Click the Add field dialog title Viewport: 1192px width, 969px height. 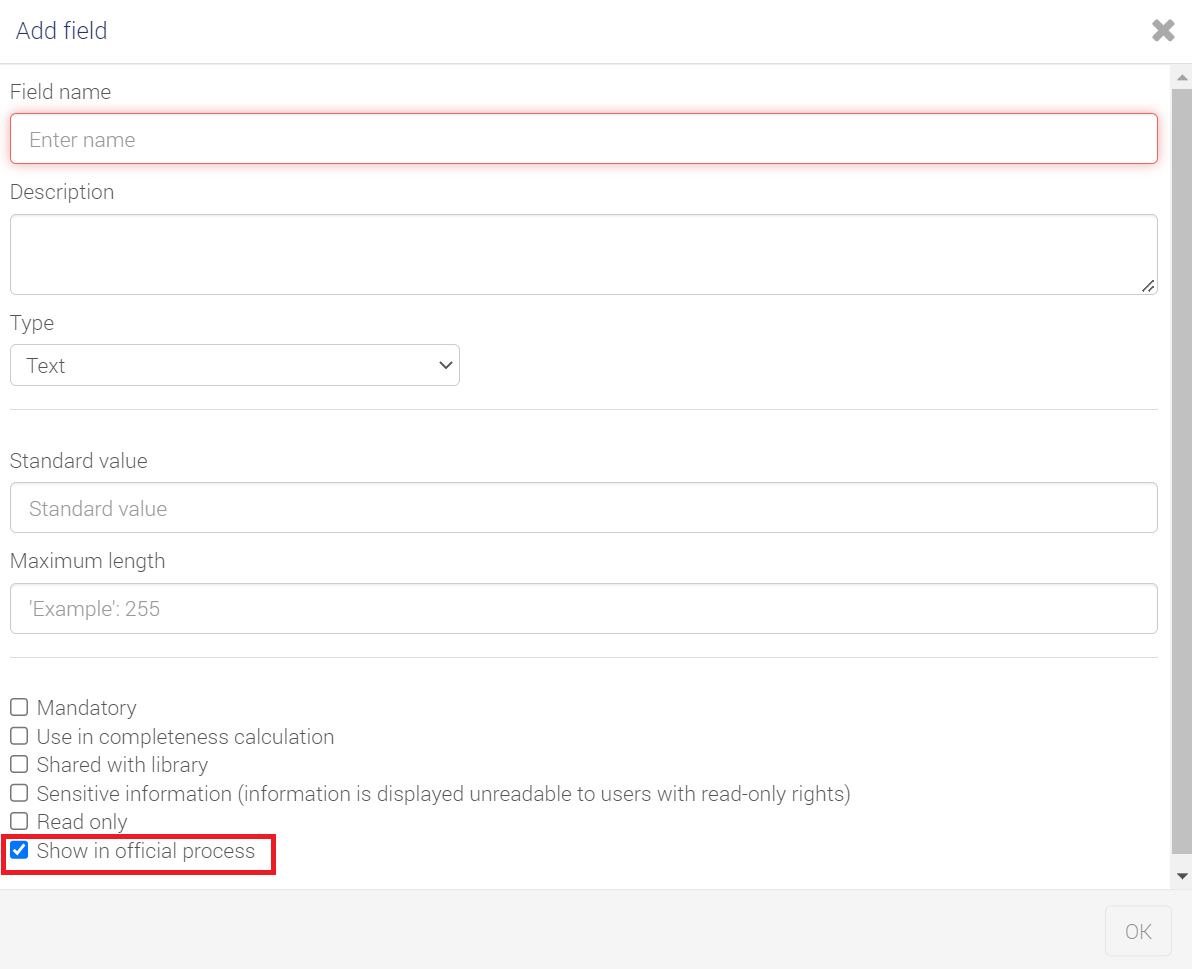(62, 30)
